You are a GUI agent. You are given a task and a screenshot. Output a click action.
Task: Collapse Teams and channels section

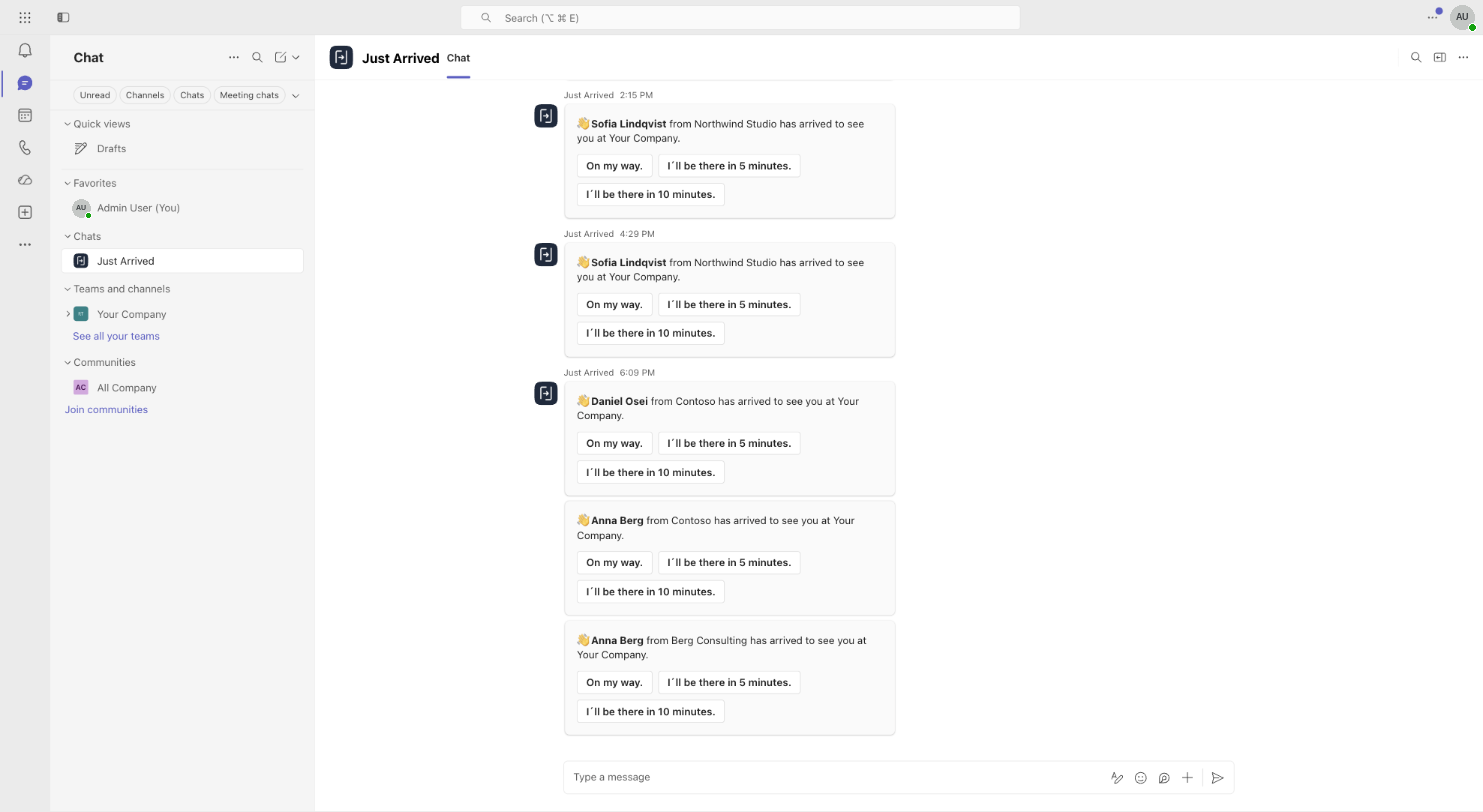tap(67, 289)
